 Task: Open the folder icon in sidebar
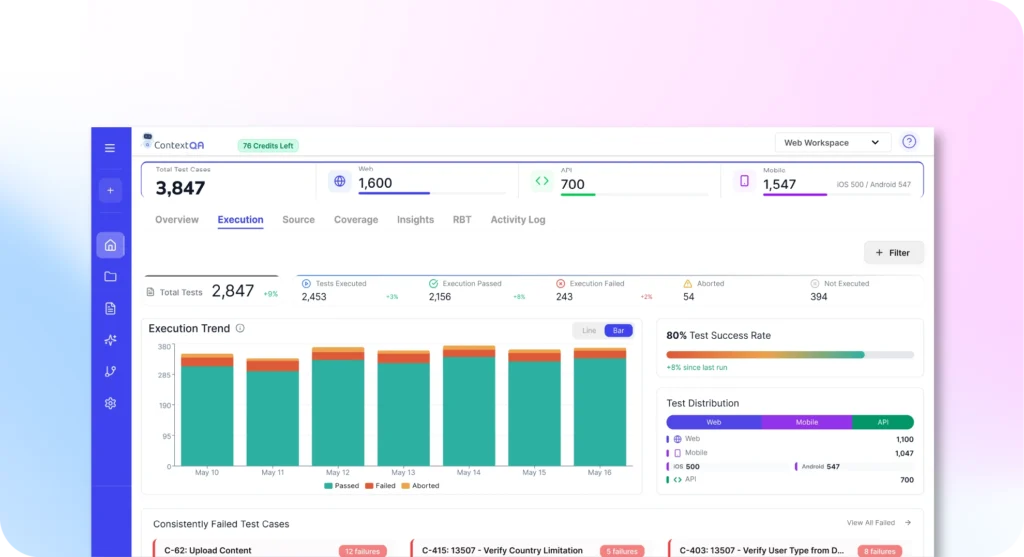tap(110, 277)
